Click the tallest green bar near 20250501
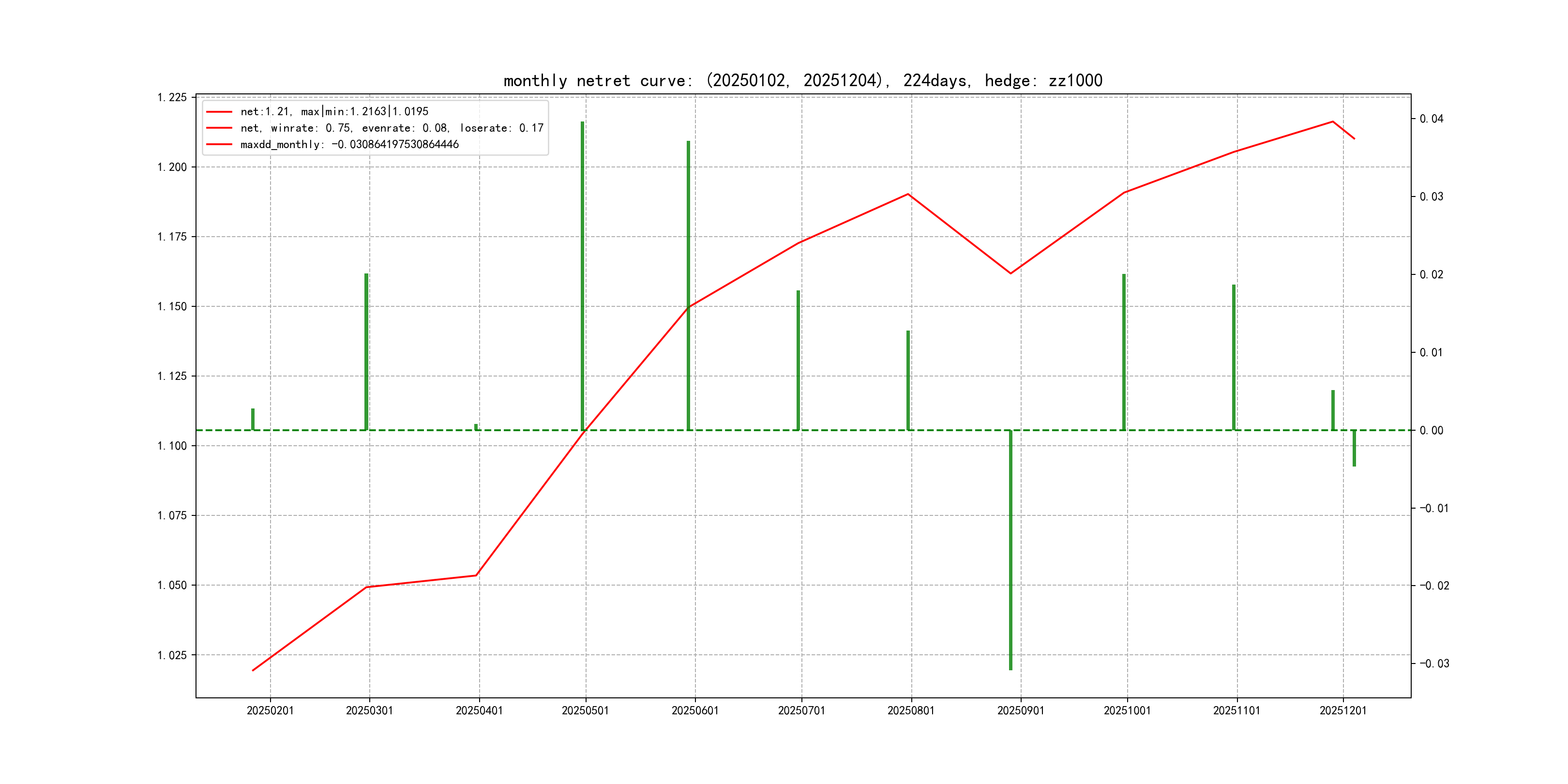Screen dimensions: 1568x784 pyautogui.click(x=583, y=274)
